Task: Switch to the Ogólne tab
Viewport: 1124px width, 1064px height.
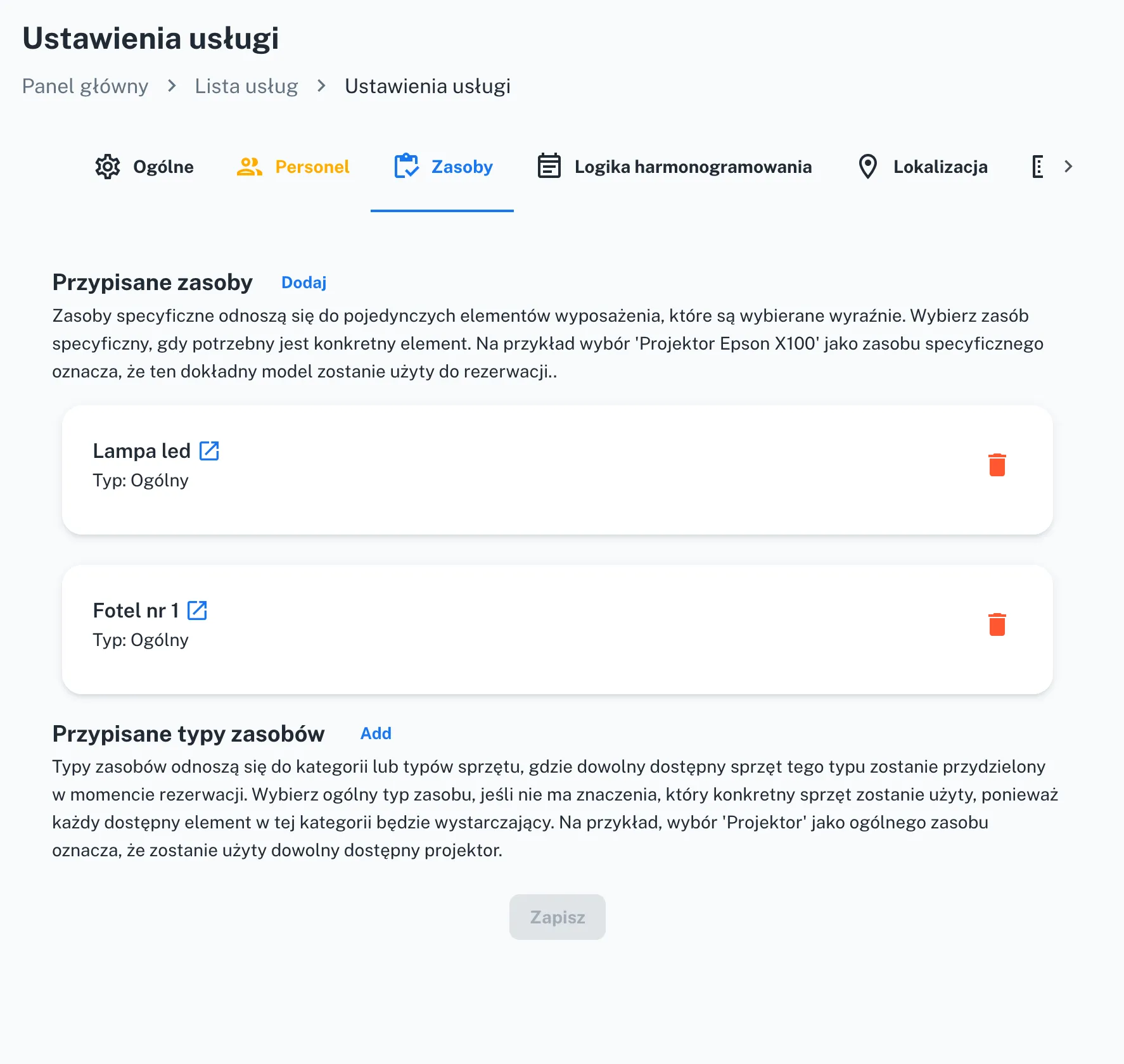Action: point(162,167)
